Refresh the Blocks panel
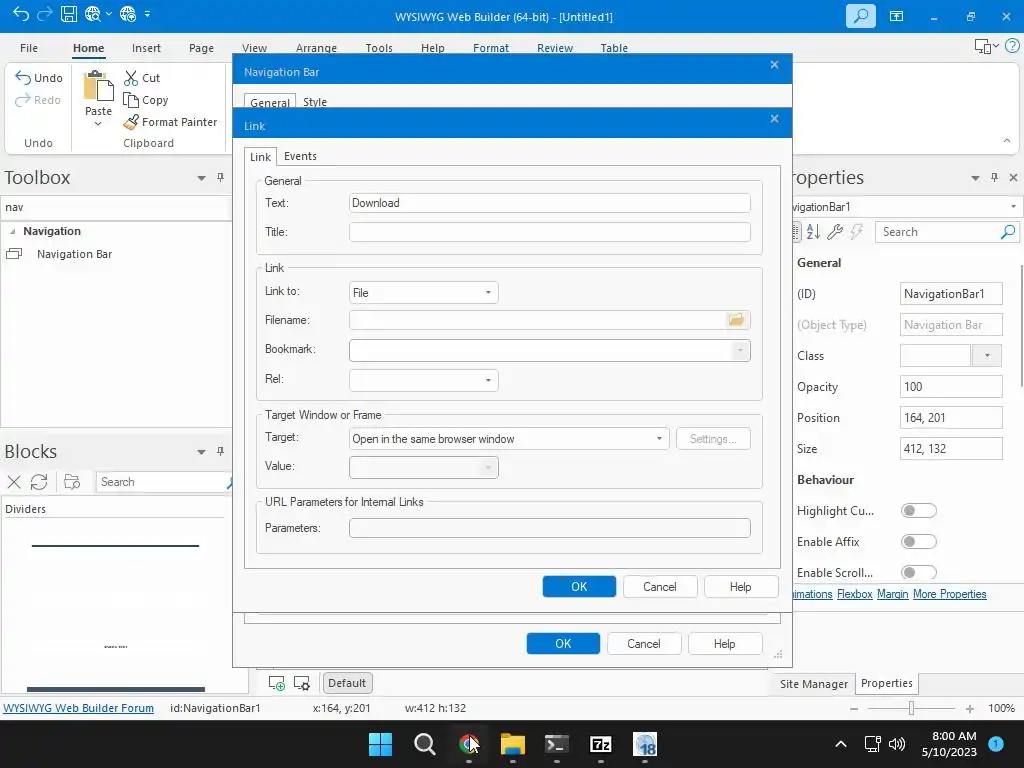This screenshot has width=1024, height=768. [39, 482]
